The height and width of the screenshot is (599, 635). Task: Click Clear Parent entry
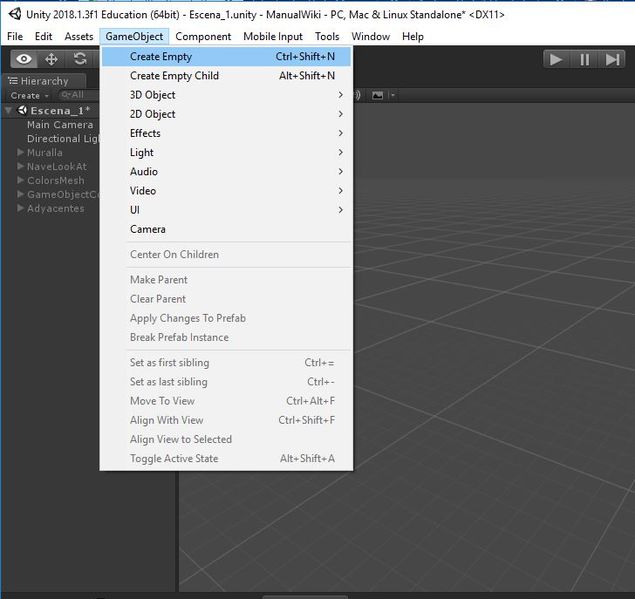pyautogui.click(x=226, y=299)
